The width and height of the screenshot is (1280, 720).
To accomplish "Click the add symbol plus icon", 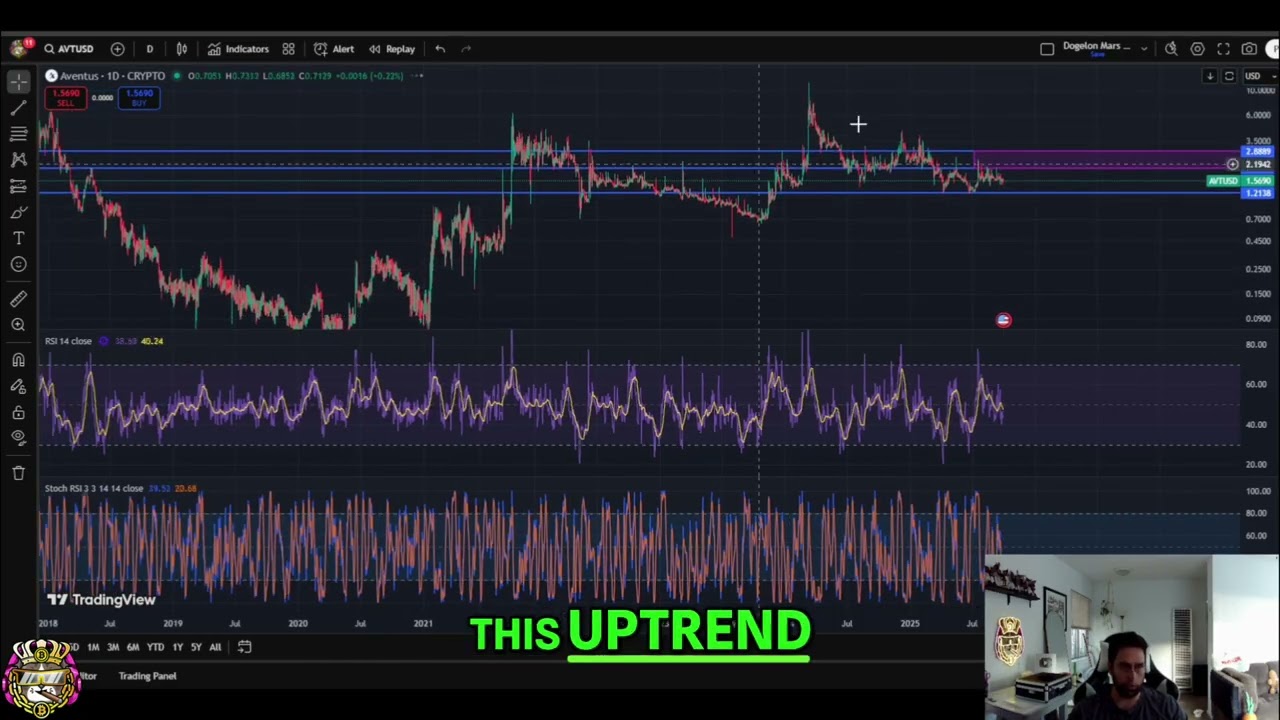I will tap(118, 49).
